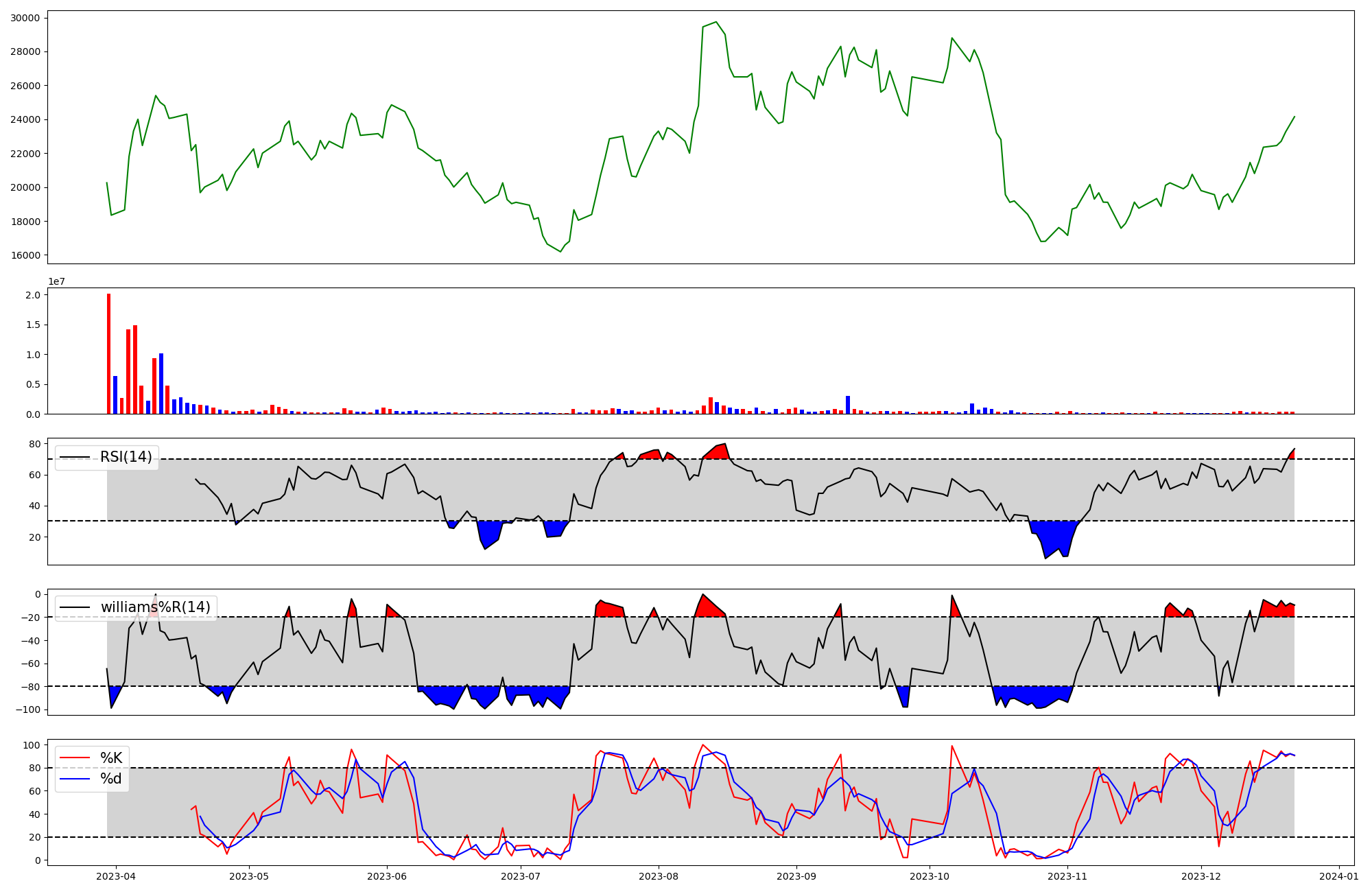Click the tall blue volume bar in mid-September

(x=848, y=405)
